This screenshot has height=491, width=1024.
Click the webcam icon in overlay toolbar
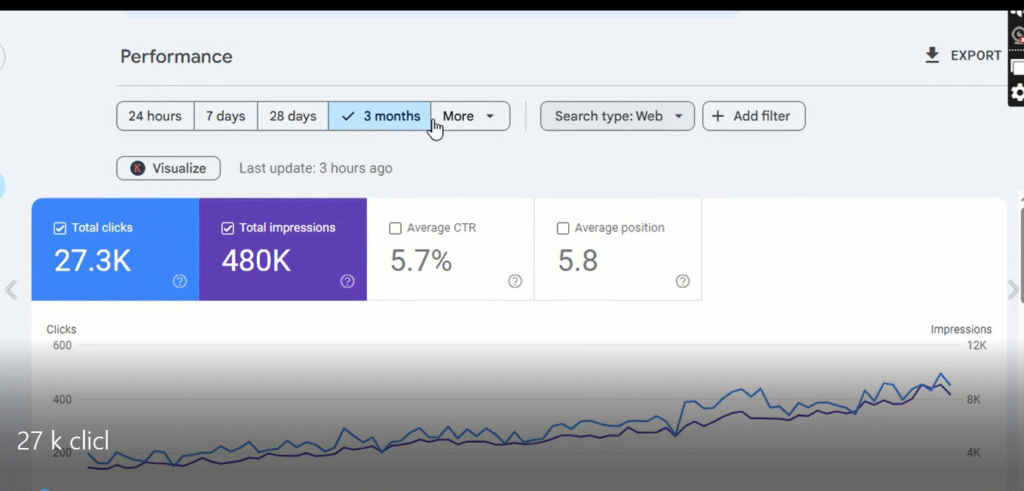click(1017, 35)
